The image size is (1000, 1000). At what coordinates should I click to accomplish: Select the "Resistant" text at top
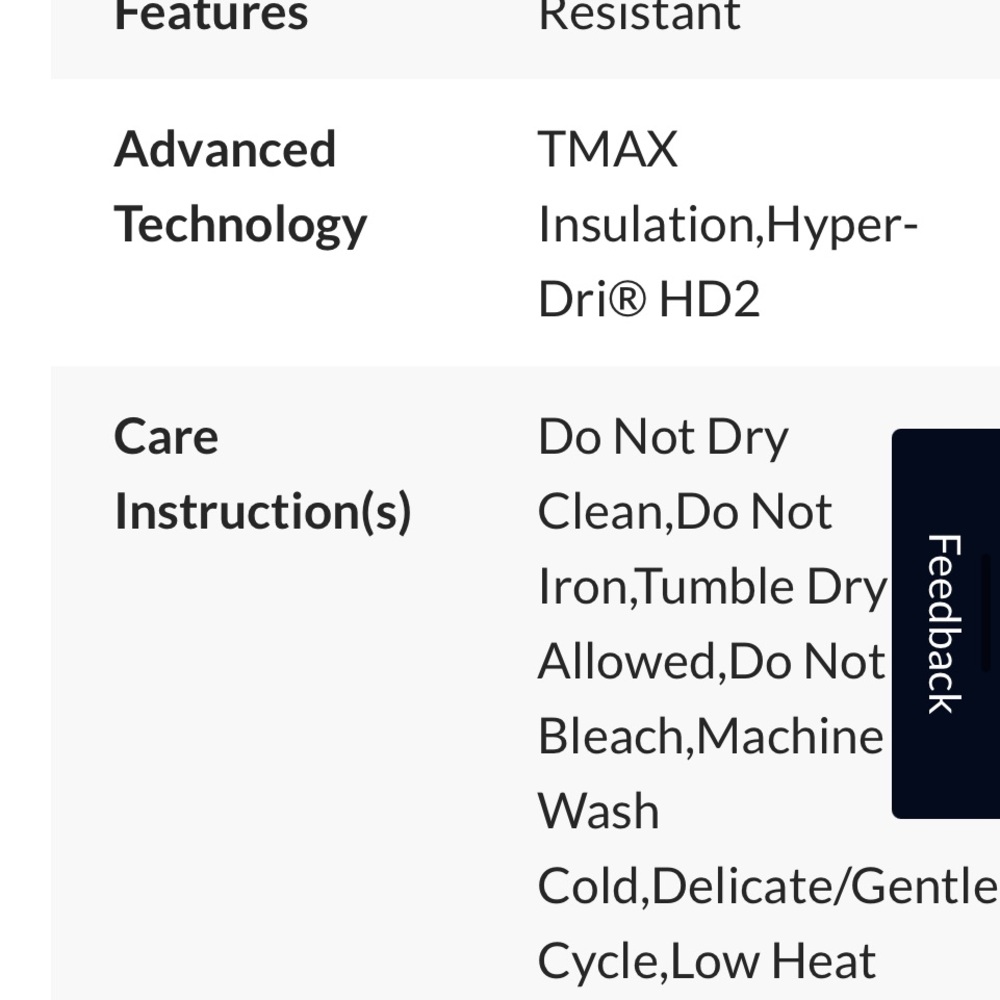click(639, 15)
